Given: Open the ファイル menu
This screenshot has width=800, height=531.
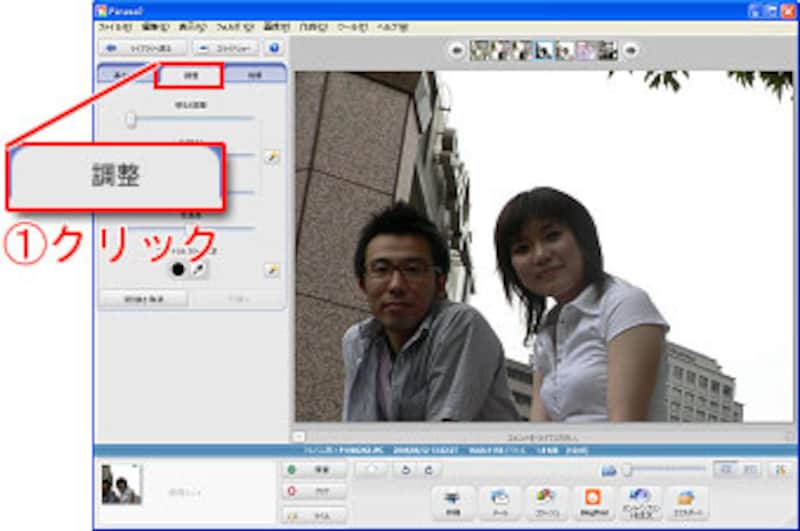Looking at the screenshot, I should (115, 27).
